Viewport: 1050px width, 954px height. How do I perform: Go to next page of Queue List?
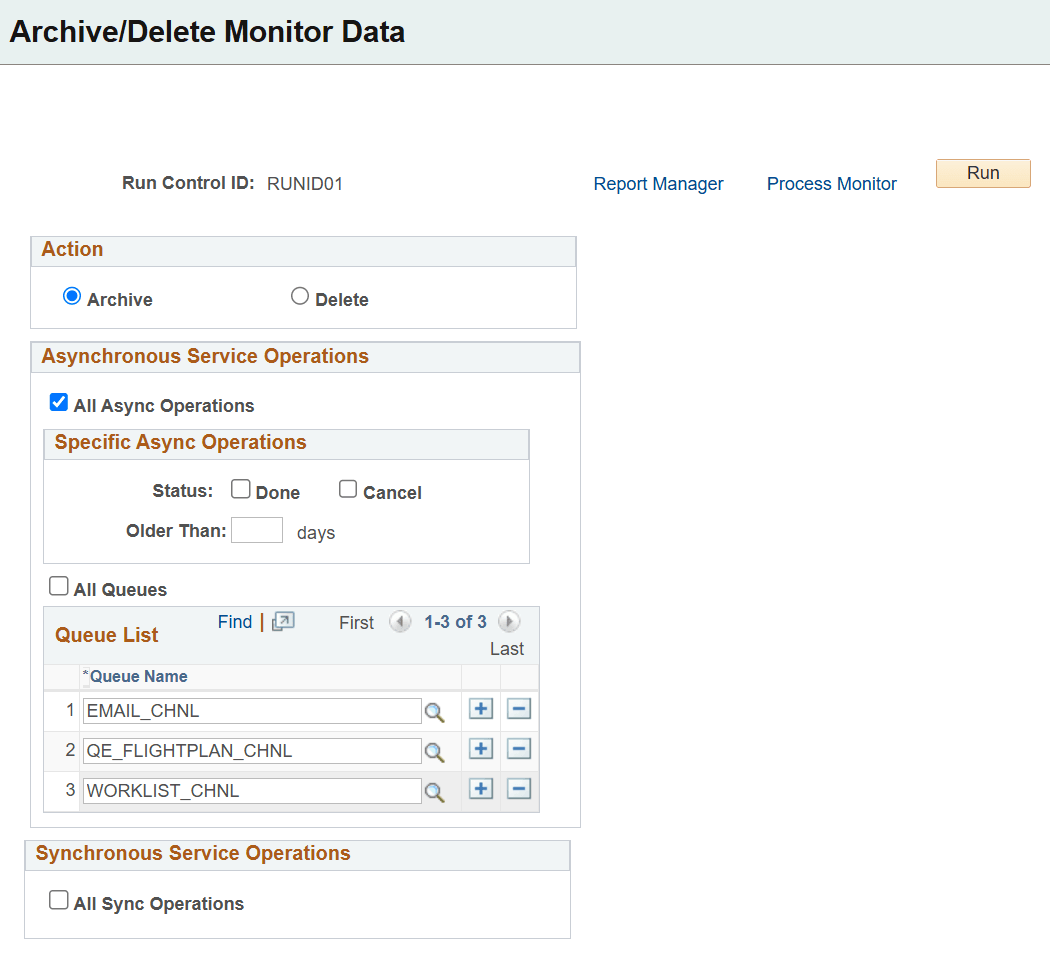coord(509,621)
